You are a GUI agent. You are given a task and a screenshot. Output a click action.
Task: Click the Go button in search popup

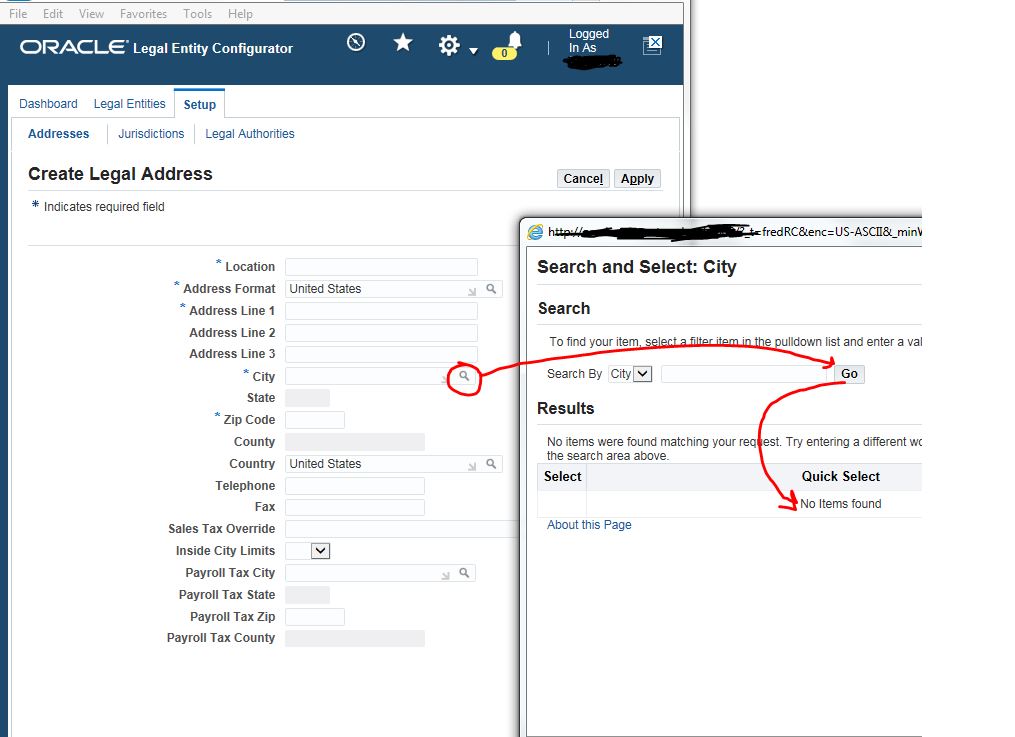[849, 374]
